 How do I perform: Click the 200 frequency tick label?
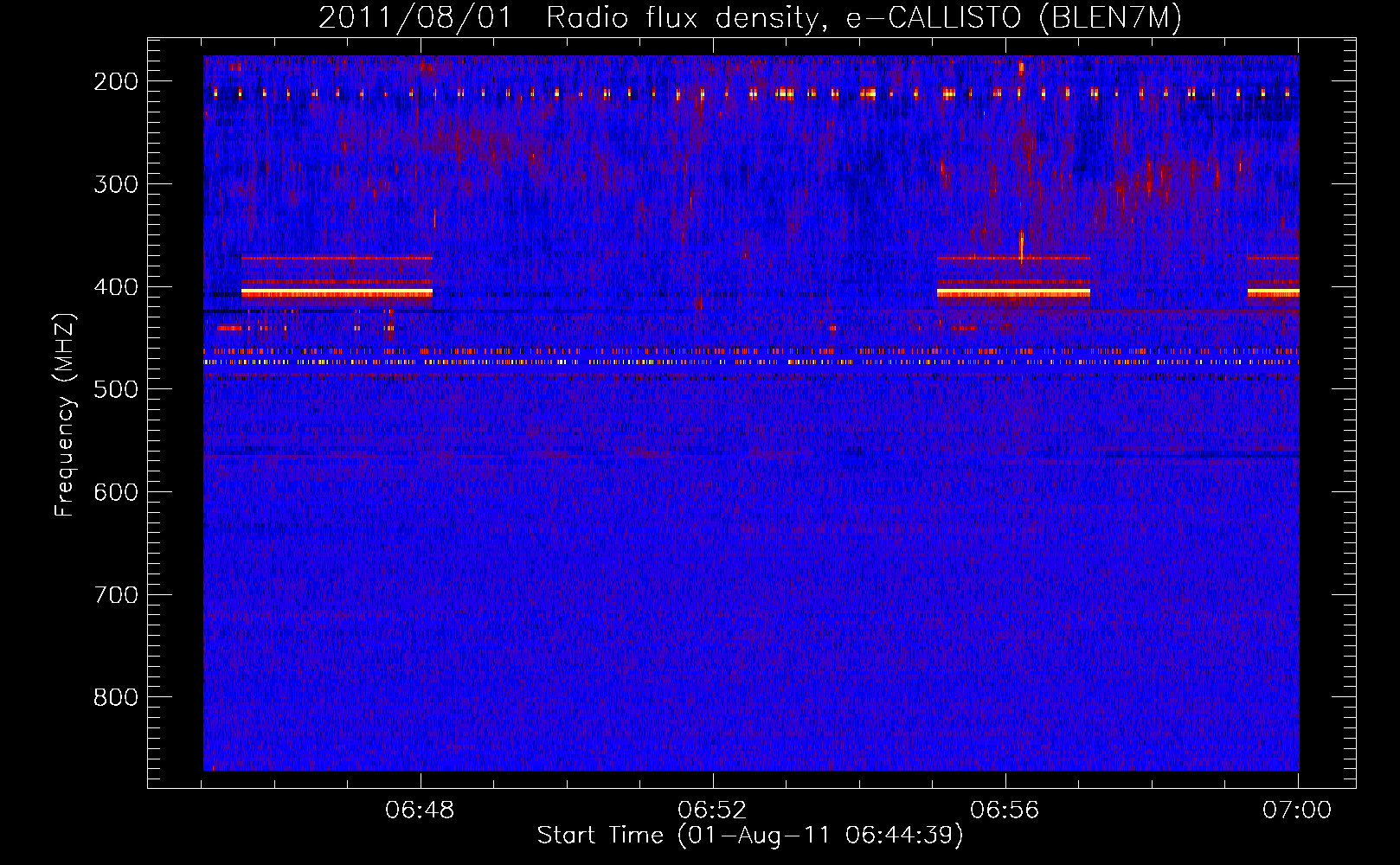[116, 81]
